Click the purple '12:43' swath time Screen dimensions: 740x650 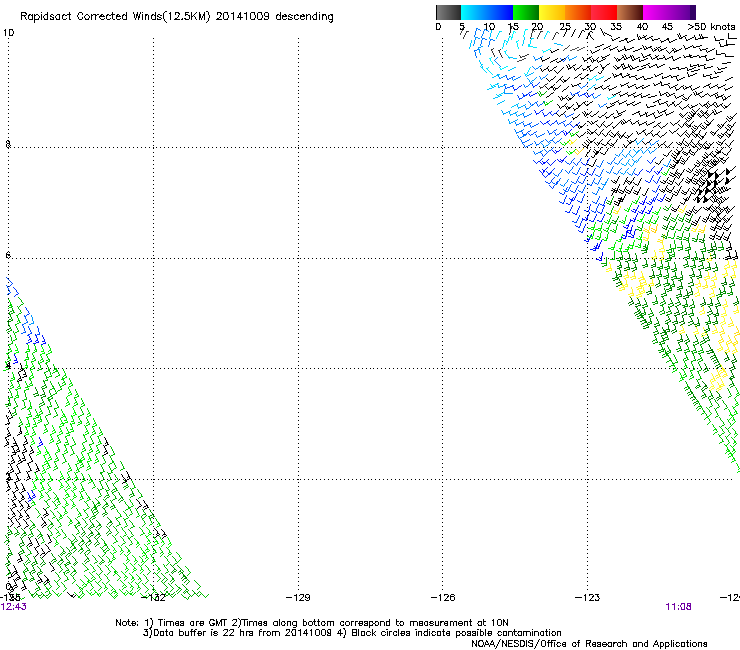13,607
